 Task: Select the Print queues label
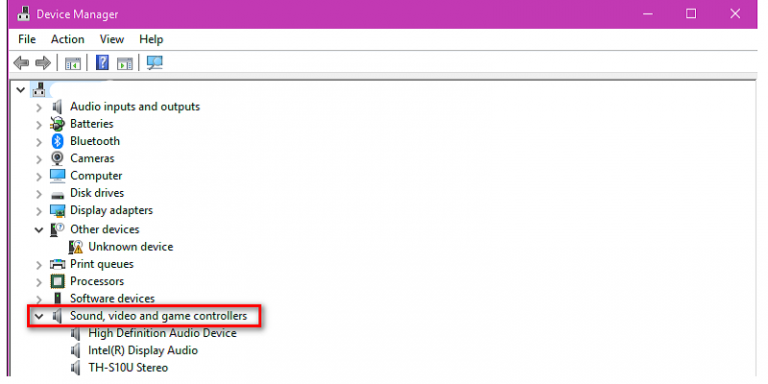pyautogui.click(x=102, y=264)
